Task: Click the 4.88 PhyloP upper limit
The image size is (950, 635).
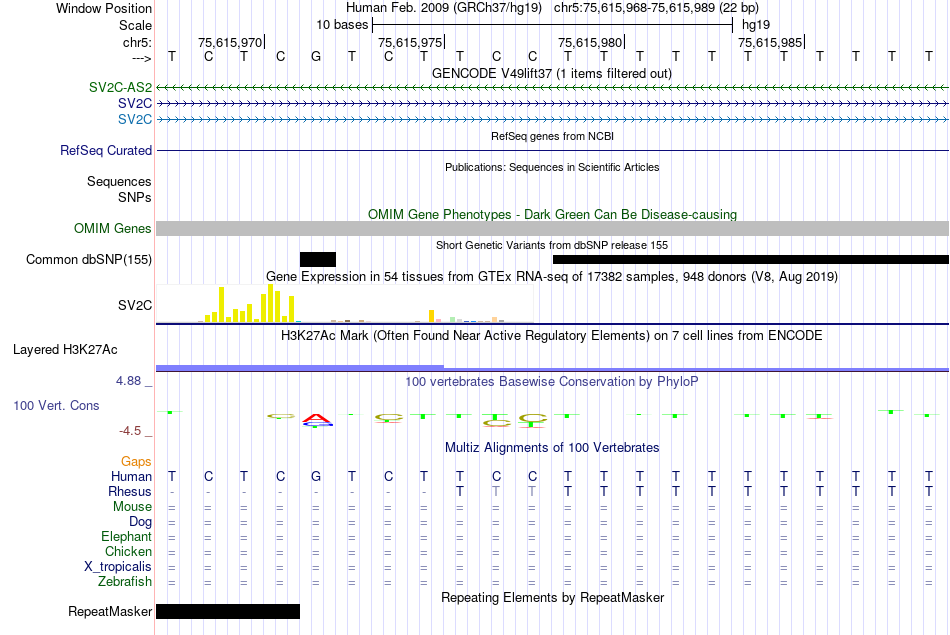Action: click(128, 381)
